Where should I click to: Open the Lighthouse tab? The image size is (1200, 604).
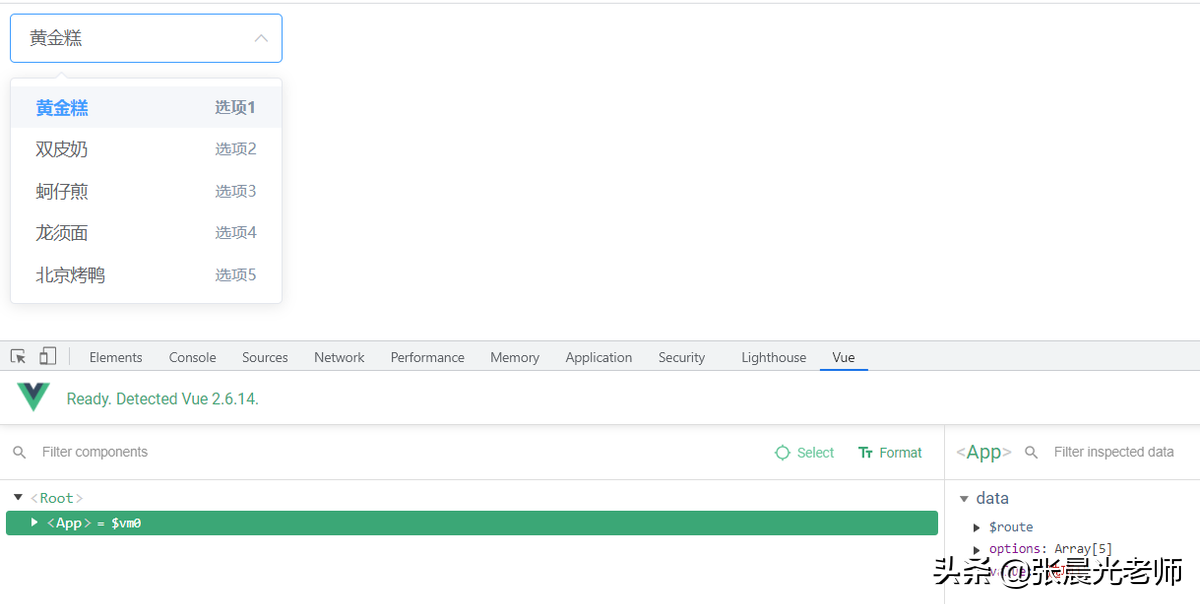coord(774,357)
